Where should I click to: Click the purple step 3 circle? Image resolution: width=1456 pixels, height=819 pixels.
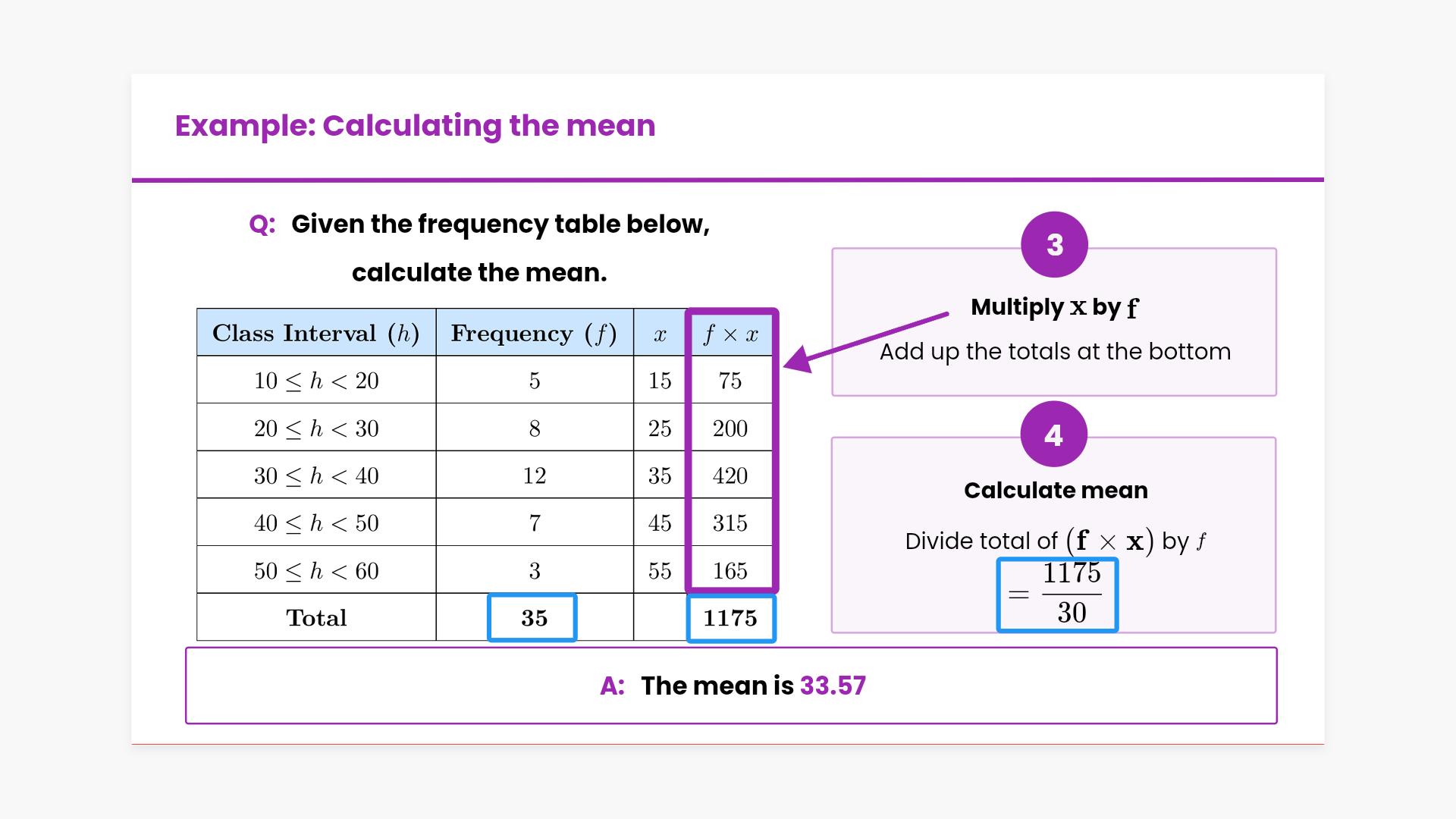[x=1054, y=245]
